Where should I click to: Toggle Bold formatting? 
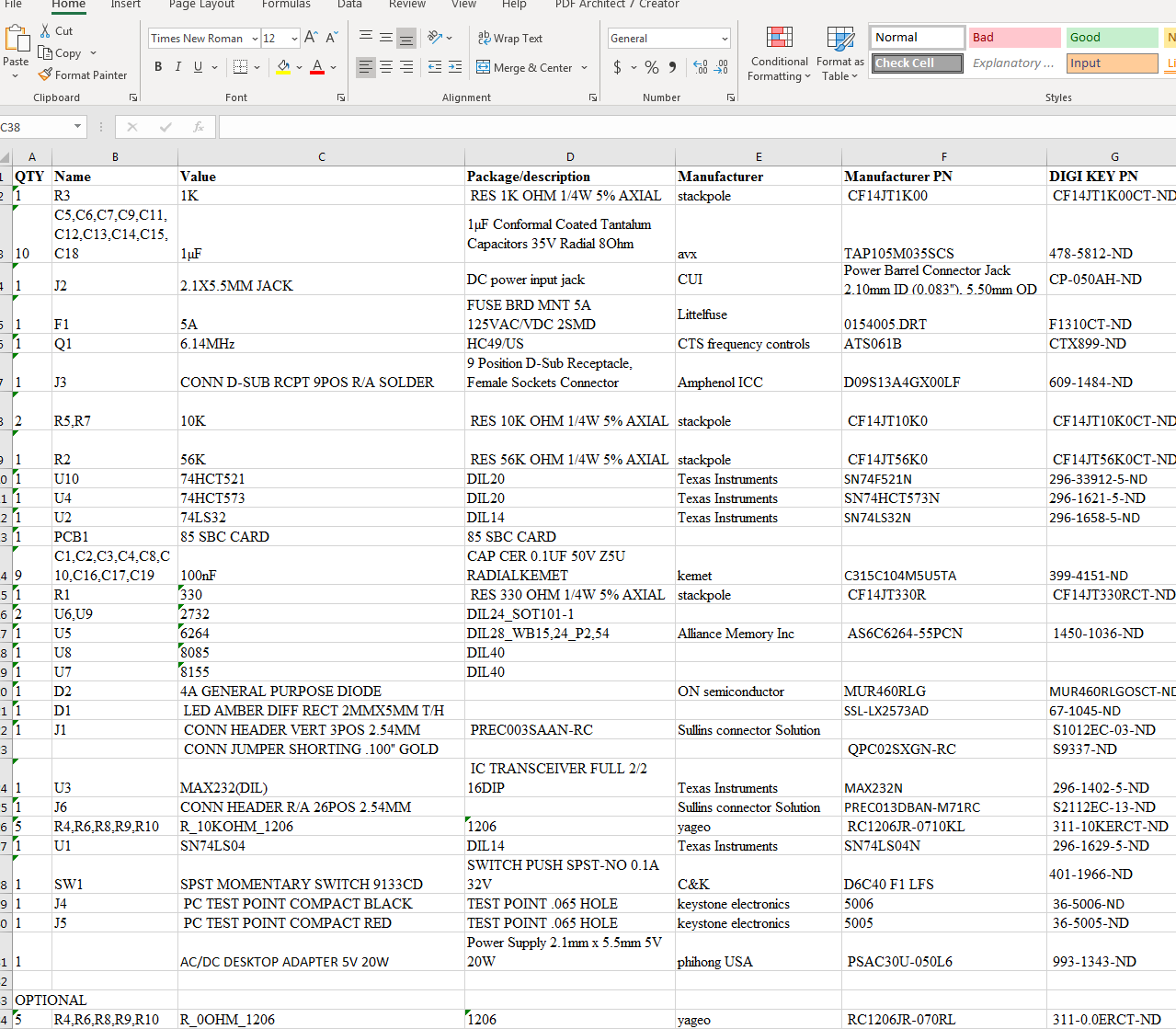click(158, 67)
